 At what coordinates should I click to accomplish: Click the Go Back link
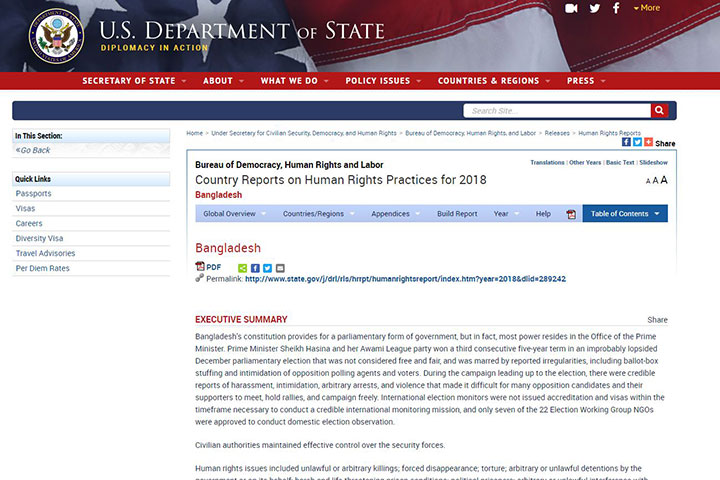[33, 150]
